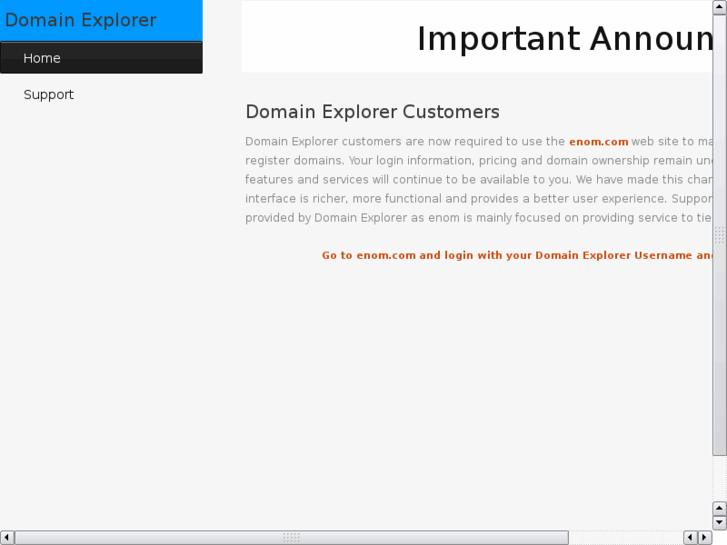Click the 'Go to enom.com and login' link
This screenshot has width=727, height=545.
coord(517,255)
